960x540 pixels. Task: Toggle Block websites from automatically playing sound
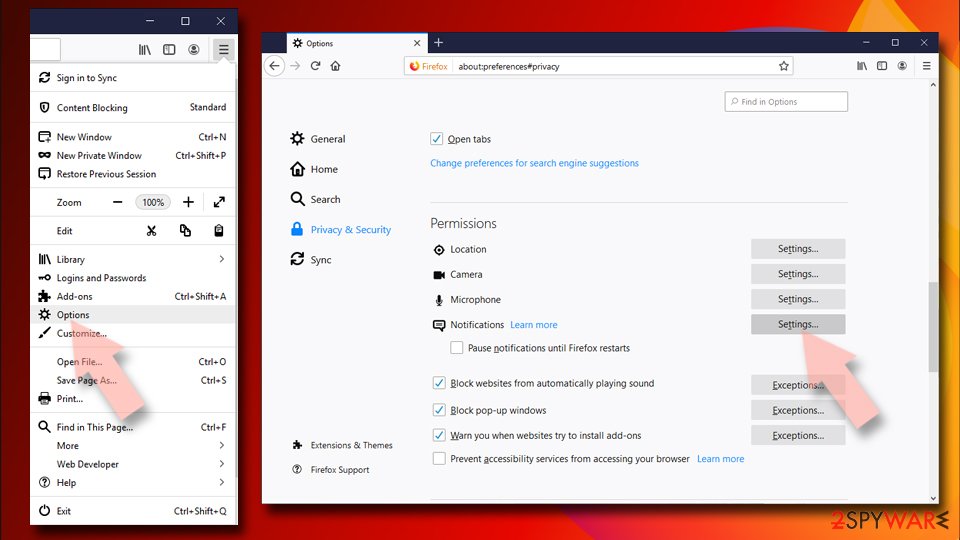click(439, 383)
